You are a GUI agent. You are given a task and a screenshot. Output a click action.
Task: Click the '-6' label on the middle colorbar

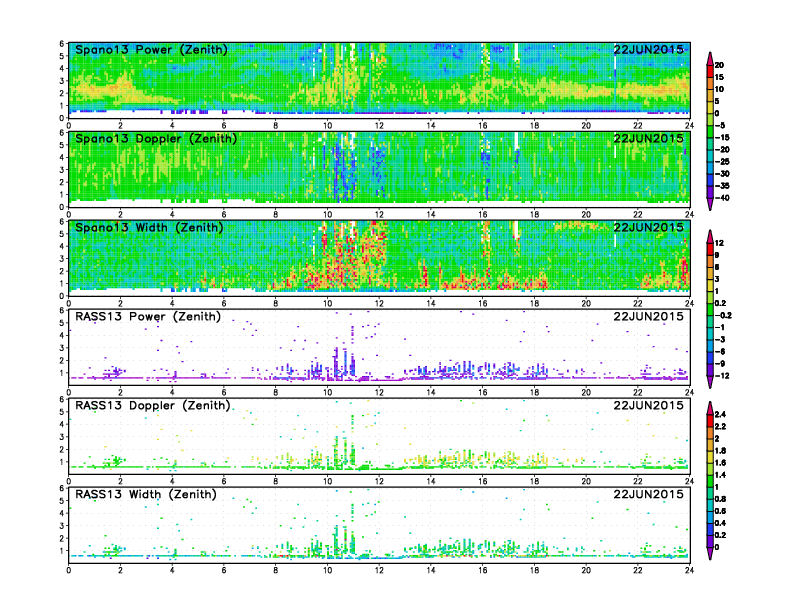pos(720,351)
